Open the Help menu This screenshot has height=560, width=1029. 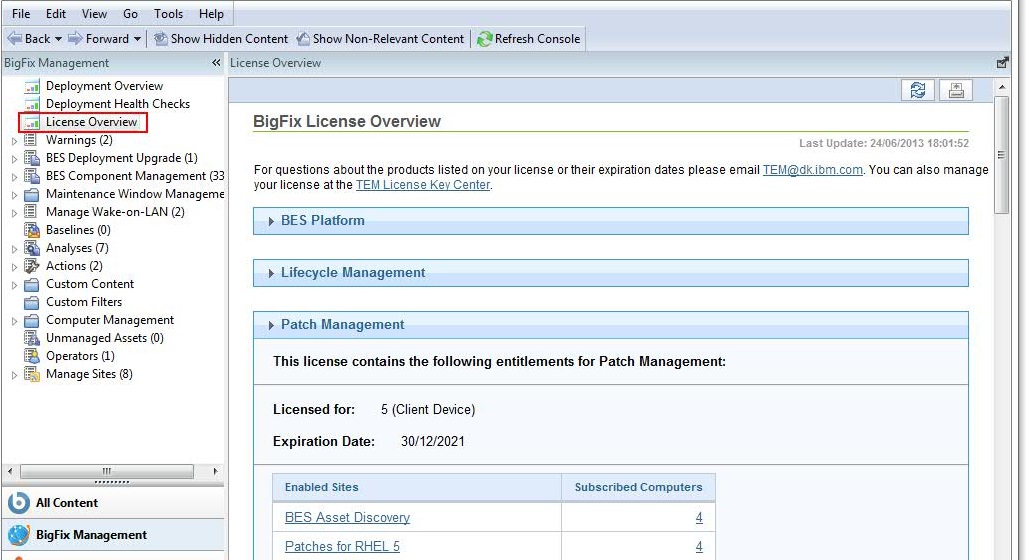pos(211,14)
